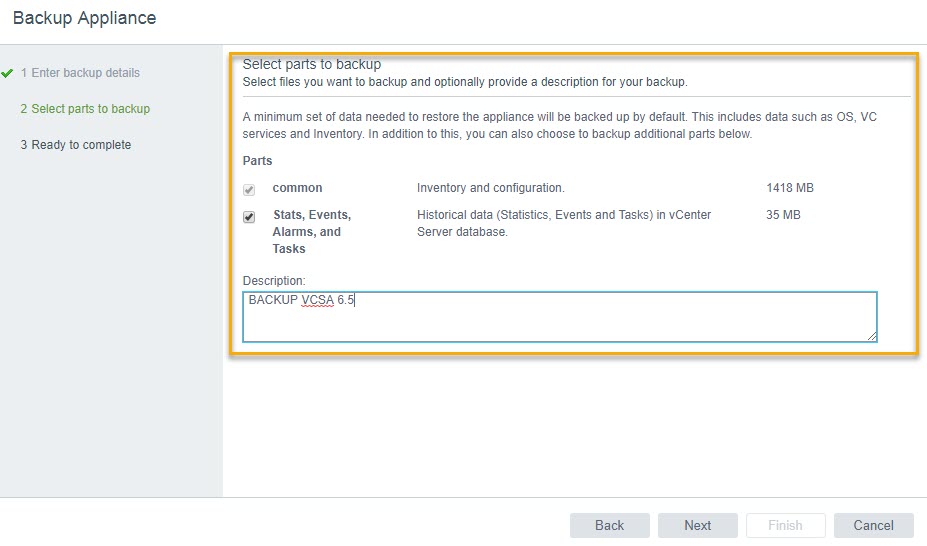Proceed with the Next button
This screenshot has width=927, height=546.
(x=697, y=525)
